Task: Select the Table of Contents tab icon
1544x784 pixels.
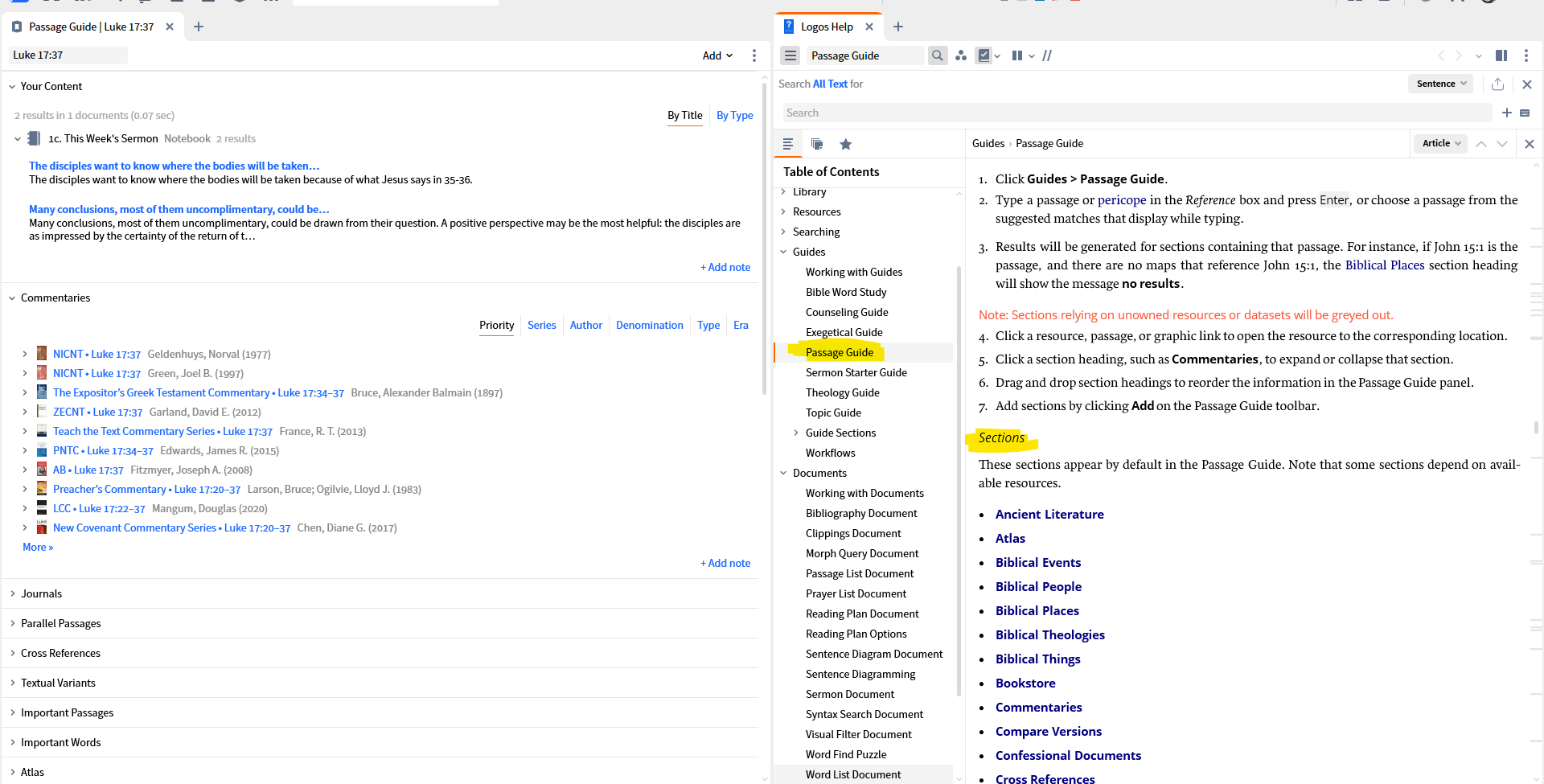Action: coord(788,144)
